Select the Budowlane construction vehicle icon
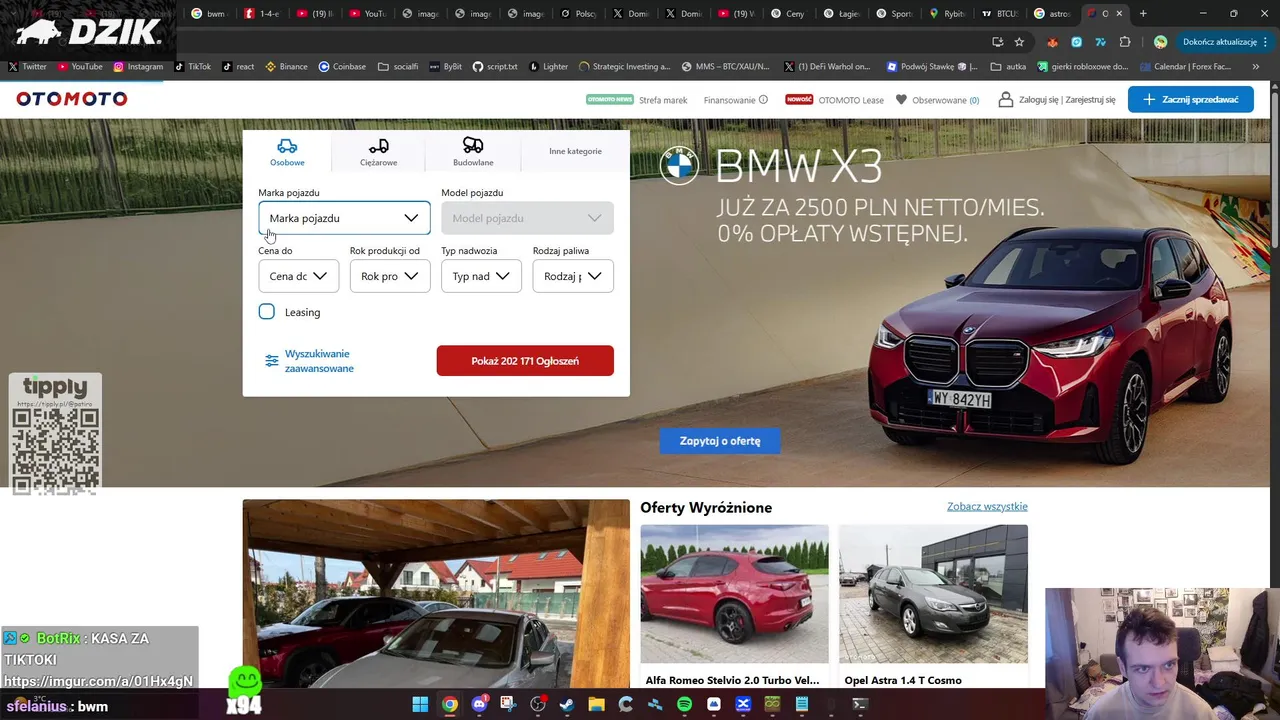 tap(473, 146)
